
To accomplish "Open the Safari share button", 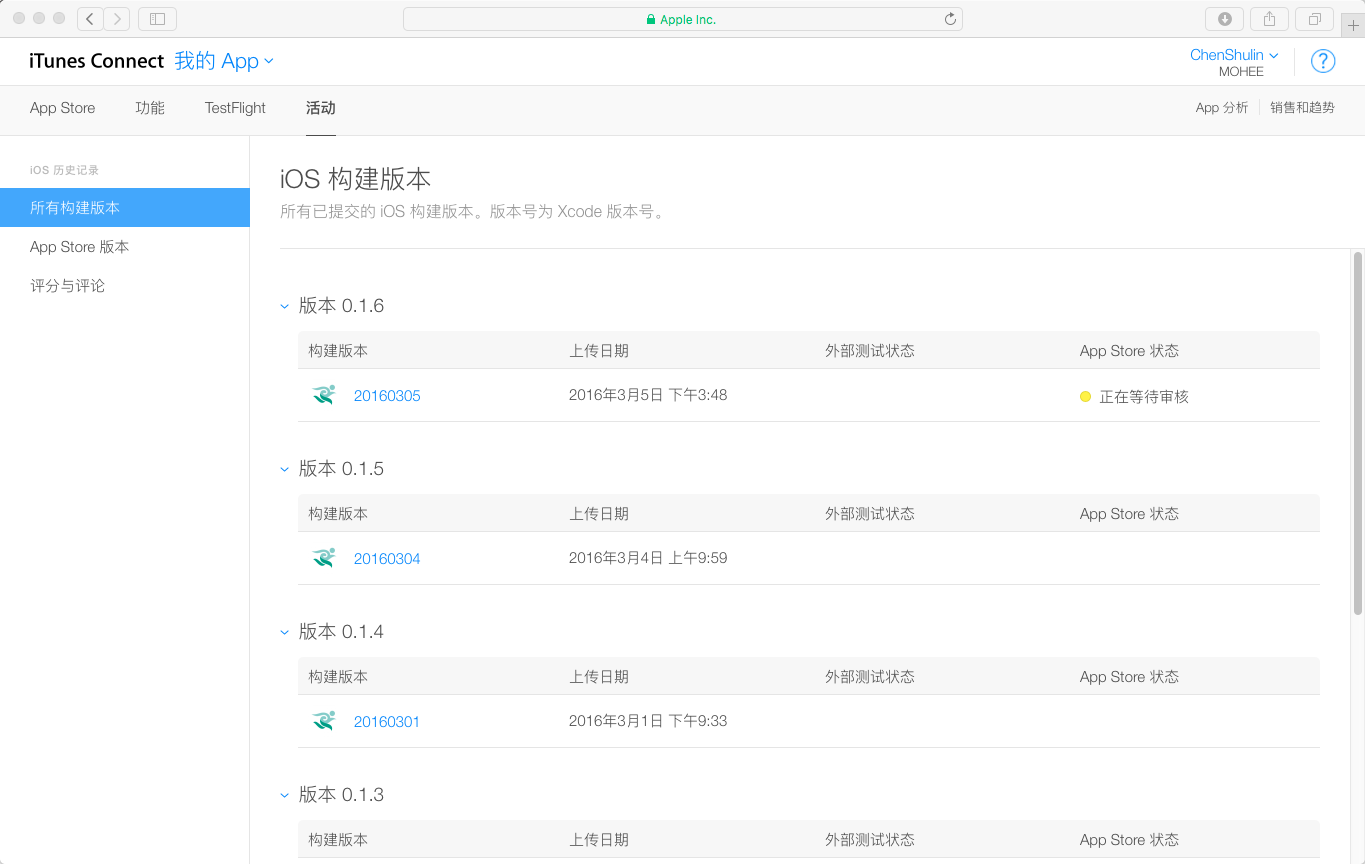I will pyautogui.click(x=1269, y=18).
